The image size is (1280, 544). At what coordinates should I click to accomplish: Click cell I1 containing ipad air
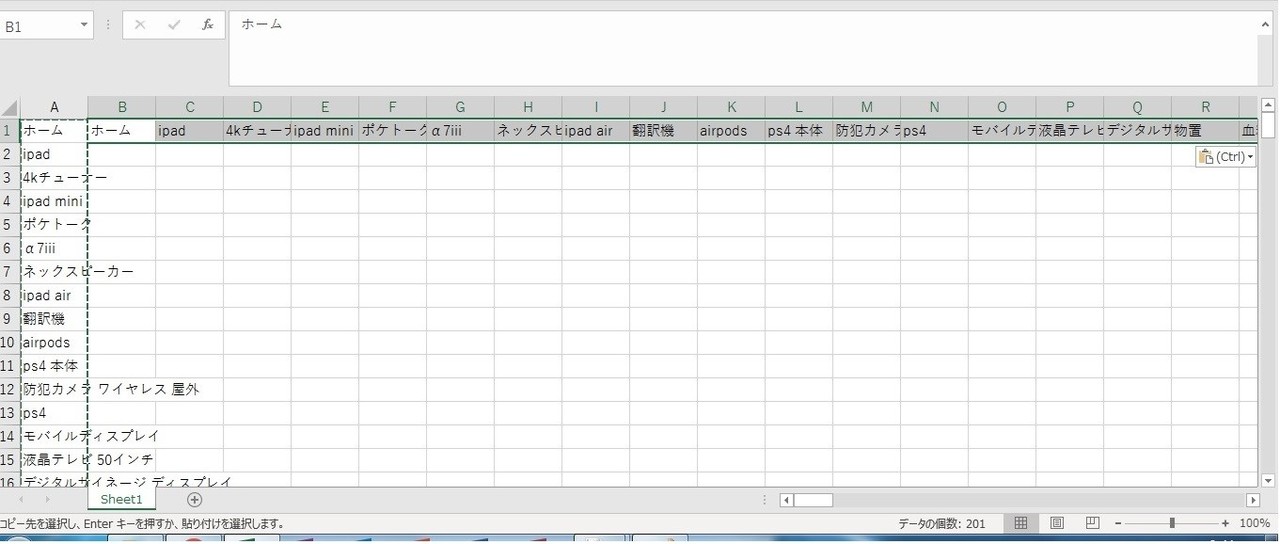596,131
